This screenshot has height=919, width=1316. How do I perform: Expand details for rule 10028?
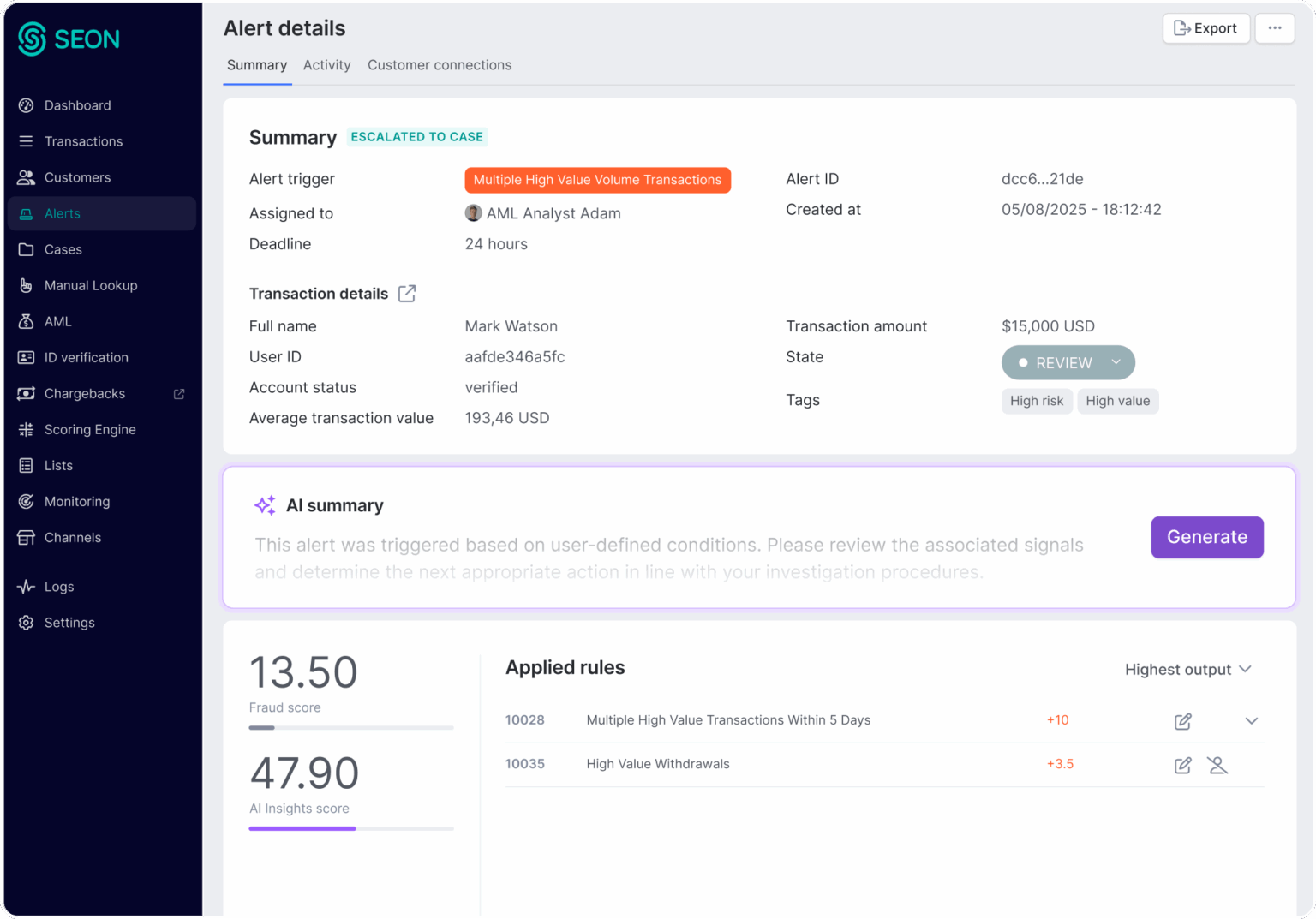click(1251, 721)
